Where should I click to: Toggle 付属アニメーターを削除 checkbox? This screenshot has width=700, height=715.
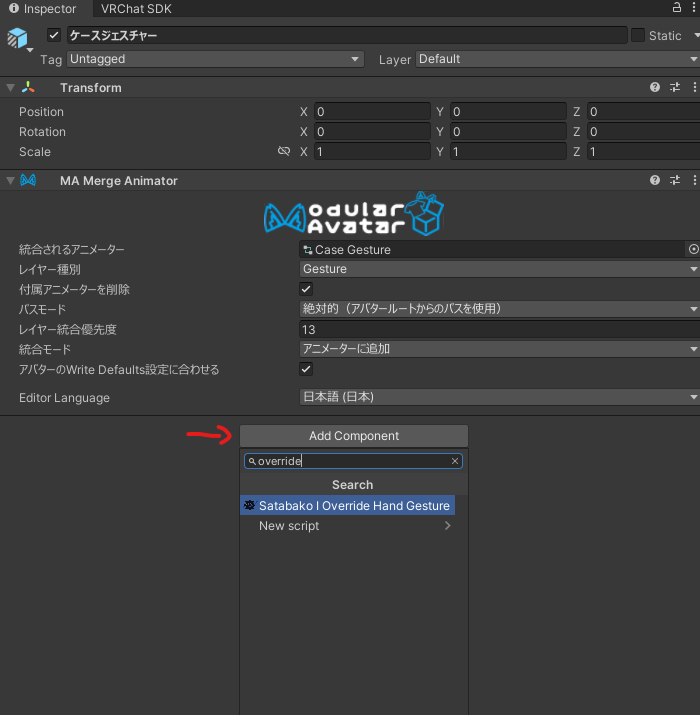point(306,289)
